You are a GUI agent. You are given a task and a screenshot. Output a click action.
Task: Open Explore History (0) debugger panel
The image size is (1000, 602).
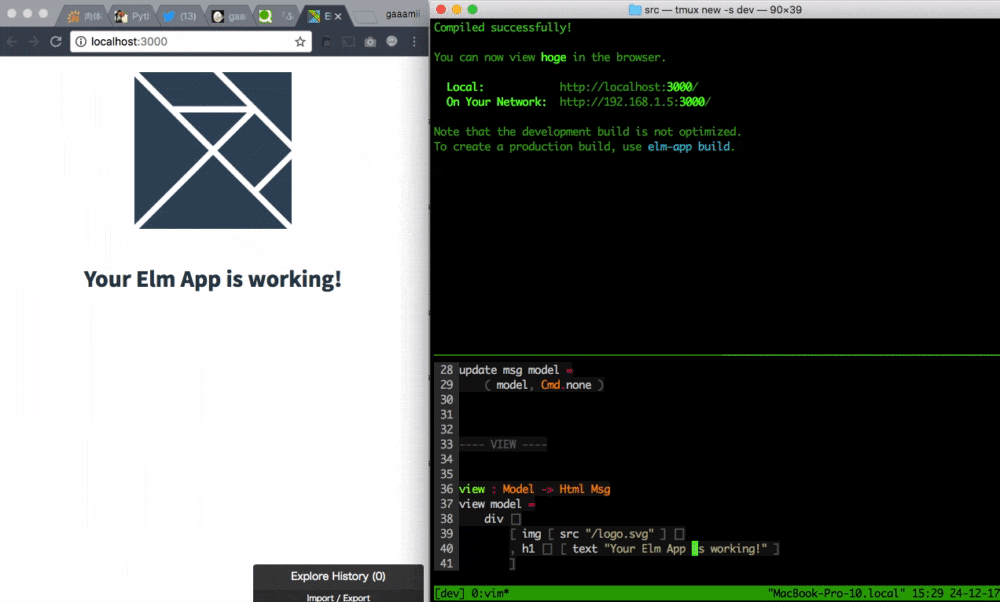coord(338,576)
